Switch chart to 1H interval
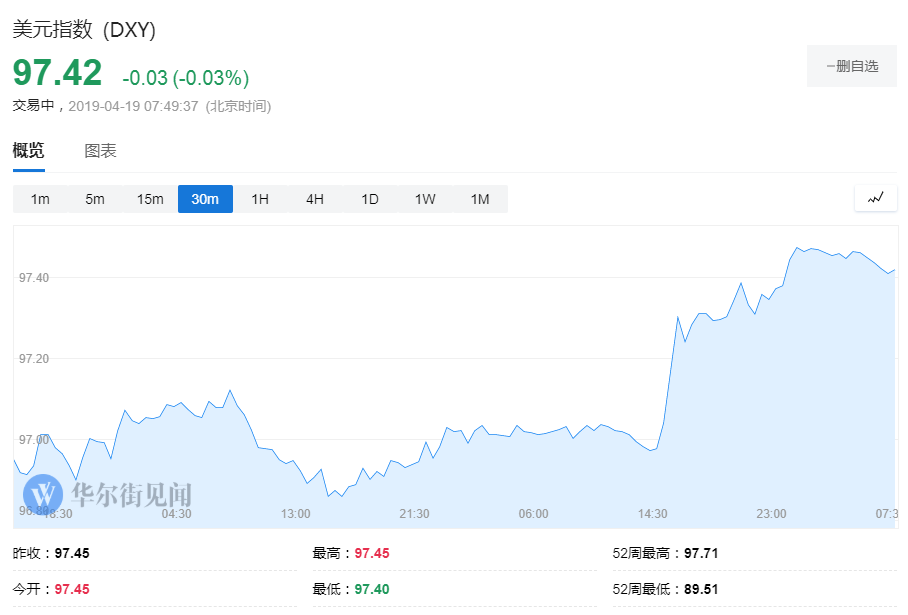Screen dimensions: 908x615 coord(260,199)
